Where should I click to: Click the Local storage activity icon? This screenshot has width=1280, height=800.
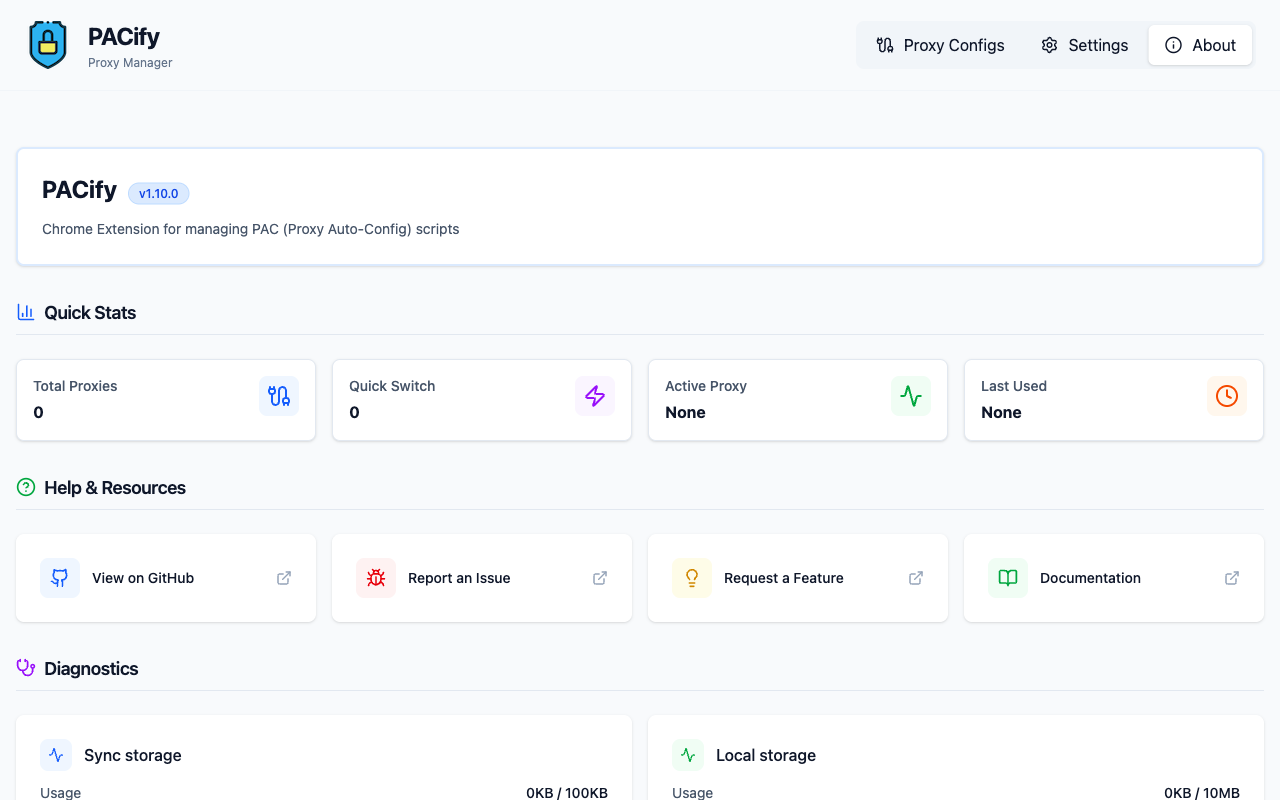688,755
